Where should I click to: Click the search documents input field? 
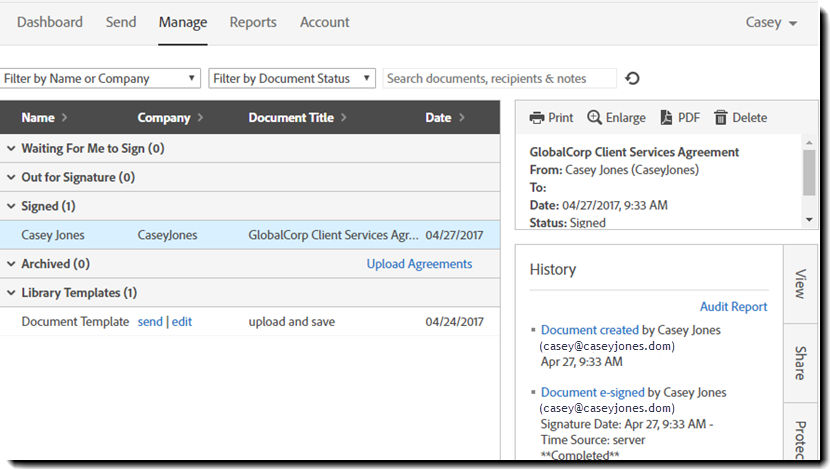click(500, 78)
